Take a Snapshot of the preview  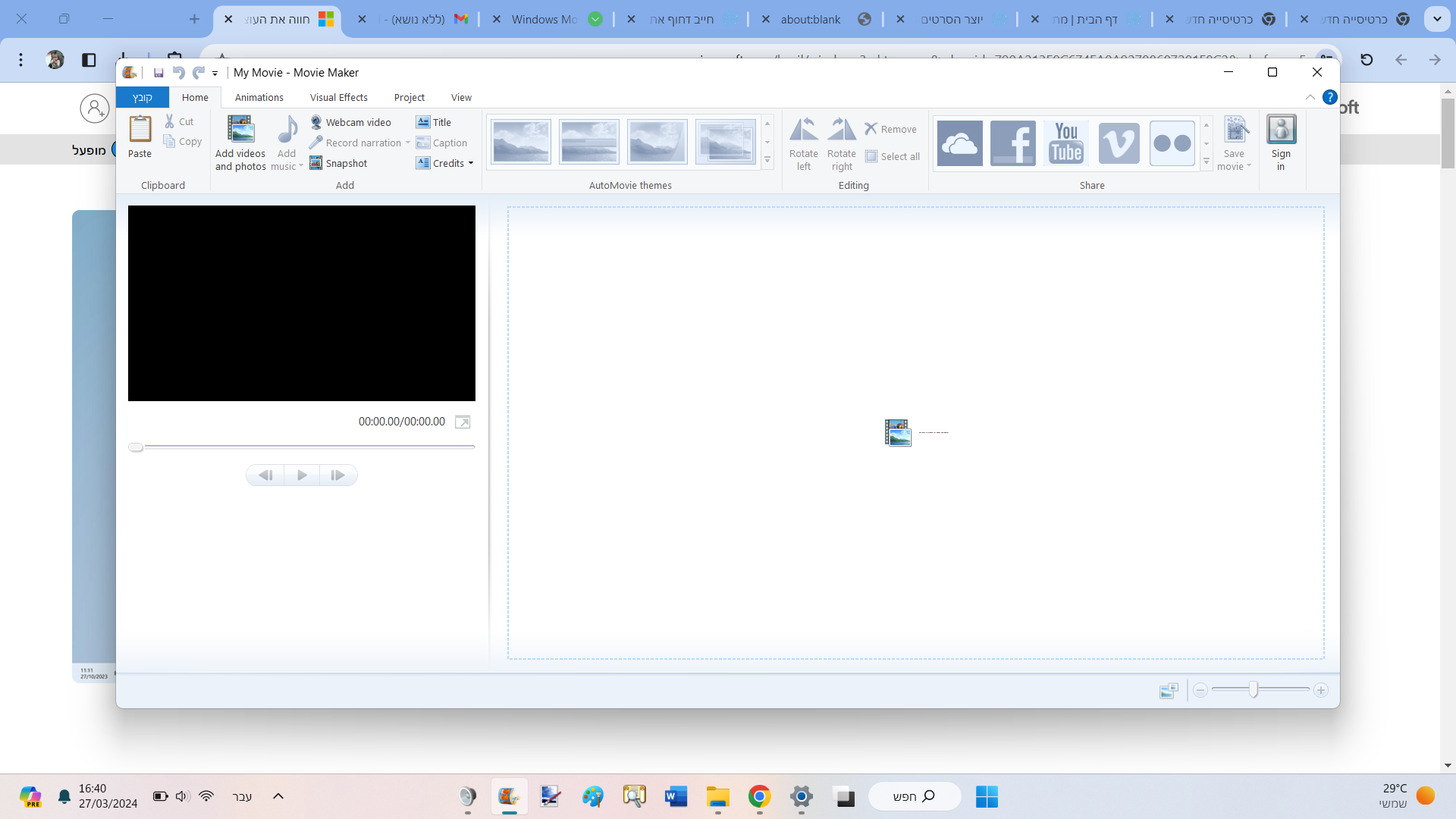(x=338, y=163)
